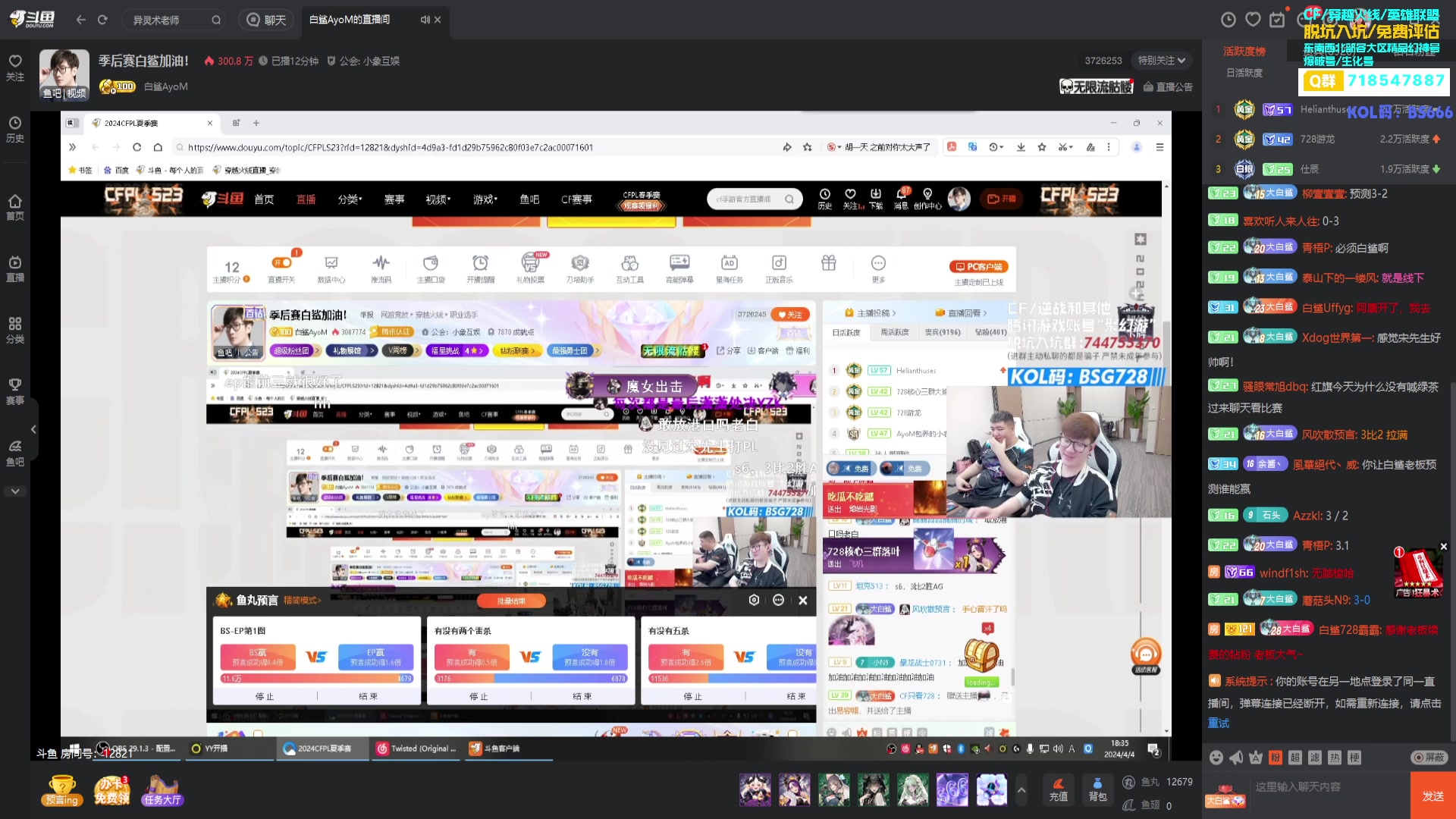1456x819 pixels.
Task: Open 鱼吧 in the left sidebar
Action: pos(15,453)
